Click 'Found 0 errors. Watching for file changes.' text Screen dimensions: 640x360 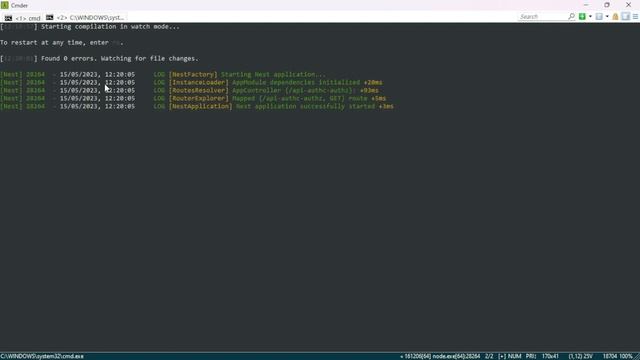coord(120,59)
